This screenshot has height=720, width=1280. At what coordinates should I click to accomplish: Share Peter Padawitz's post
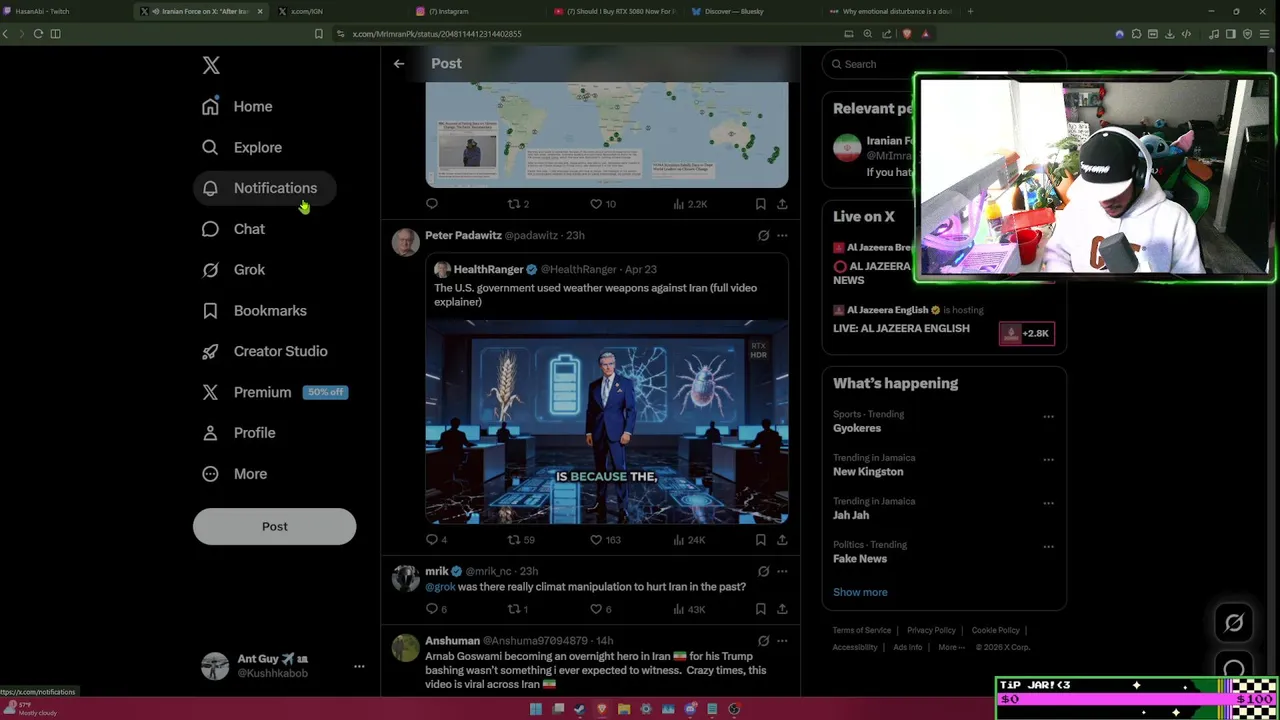[x=782, y=540]
